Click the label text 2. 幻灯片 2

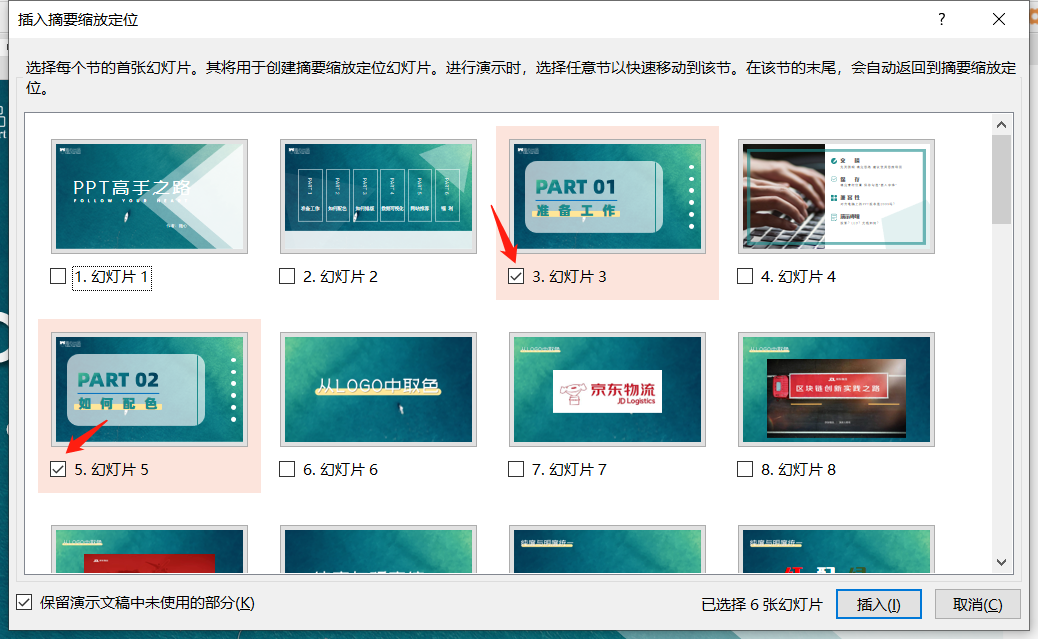[340, 277]
